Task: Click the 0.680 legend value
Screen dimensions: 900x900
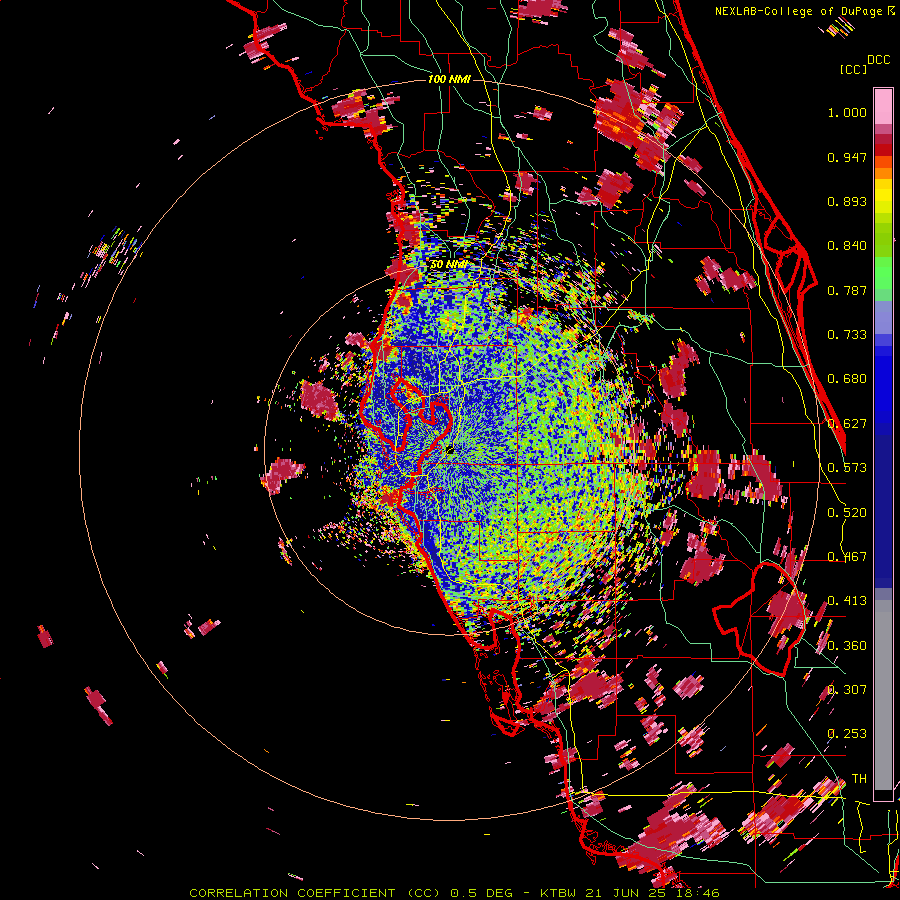Action: click(847, 379)
